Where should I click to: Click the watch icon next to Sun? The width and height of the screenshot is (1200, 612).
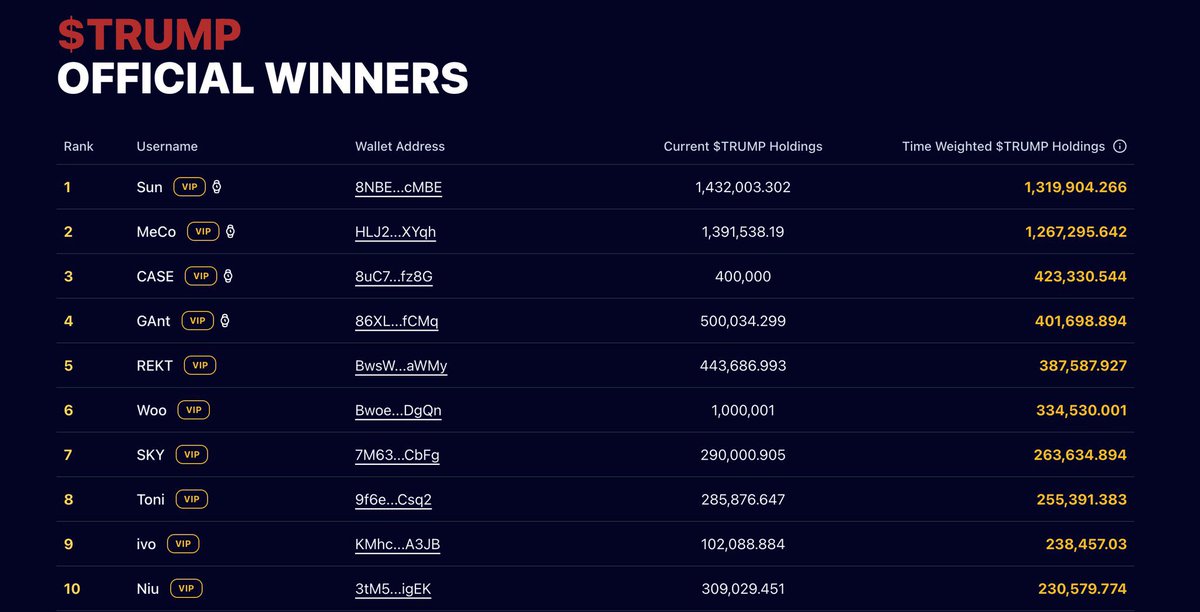pyautogui.click(x=216, y=187)
